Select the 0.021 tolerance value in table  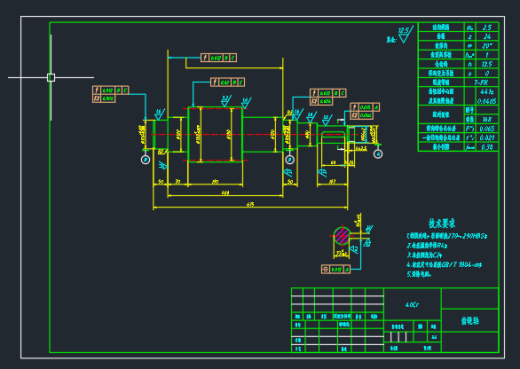487,137
